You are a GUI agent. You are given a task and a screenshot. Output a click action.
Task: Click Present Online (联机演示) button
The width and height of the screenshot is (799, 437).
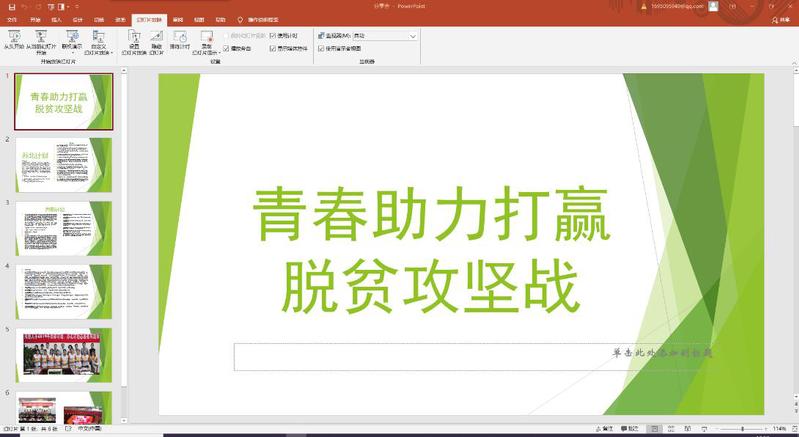click(x=71, y=41)
